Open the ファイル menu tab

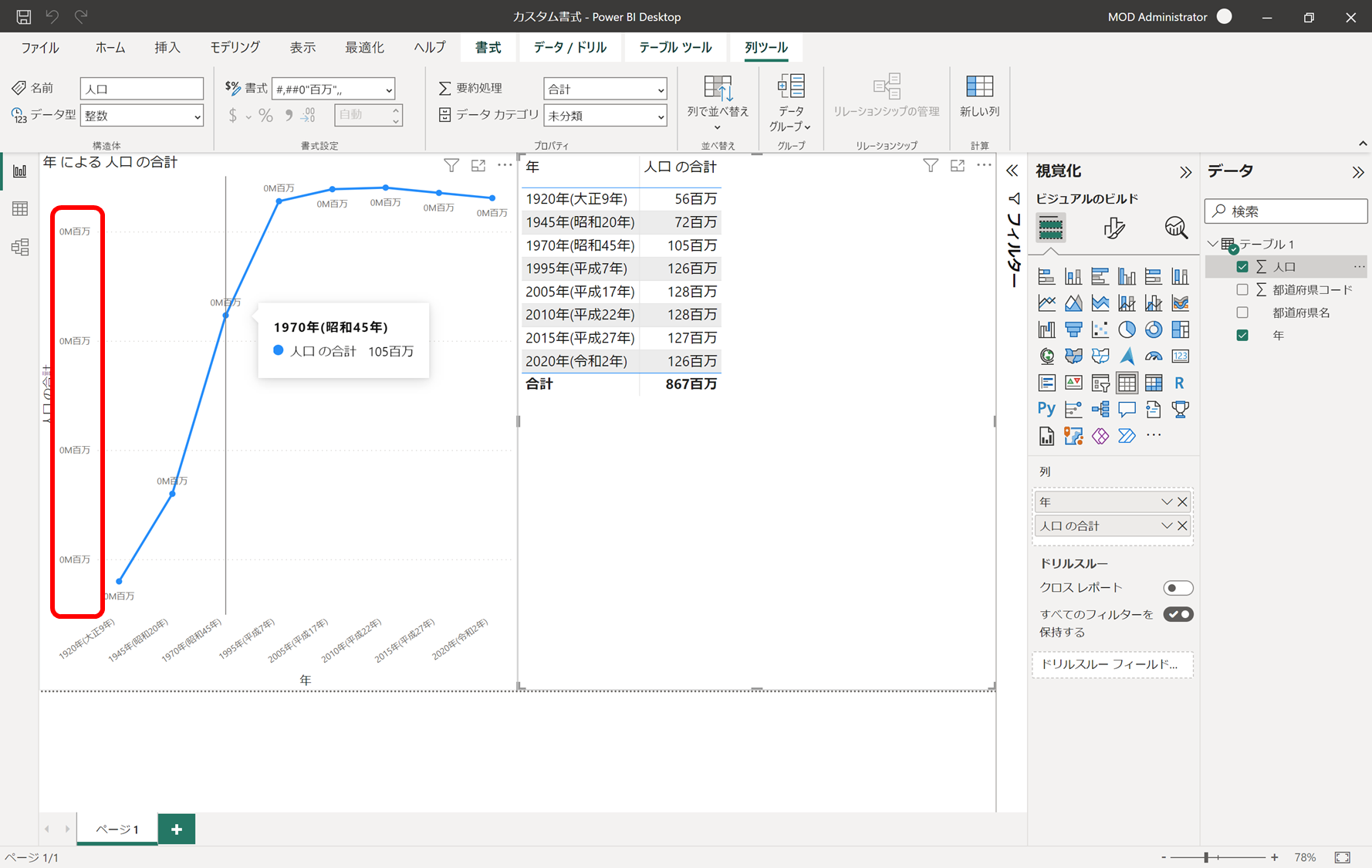coord(40,47)
